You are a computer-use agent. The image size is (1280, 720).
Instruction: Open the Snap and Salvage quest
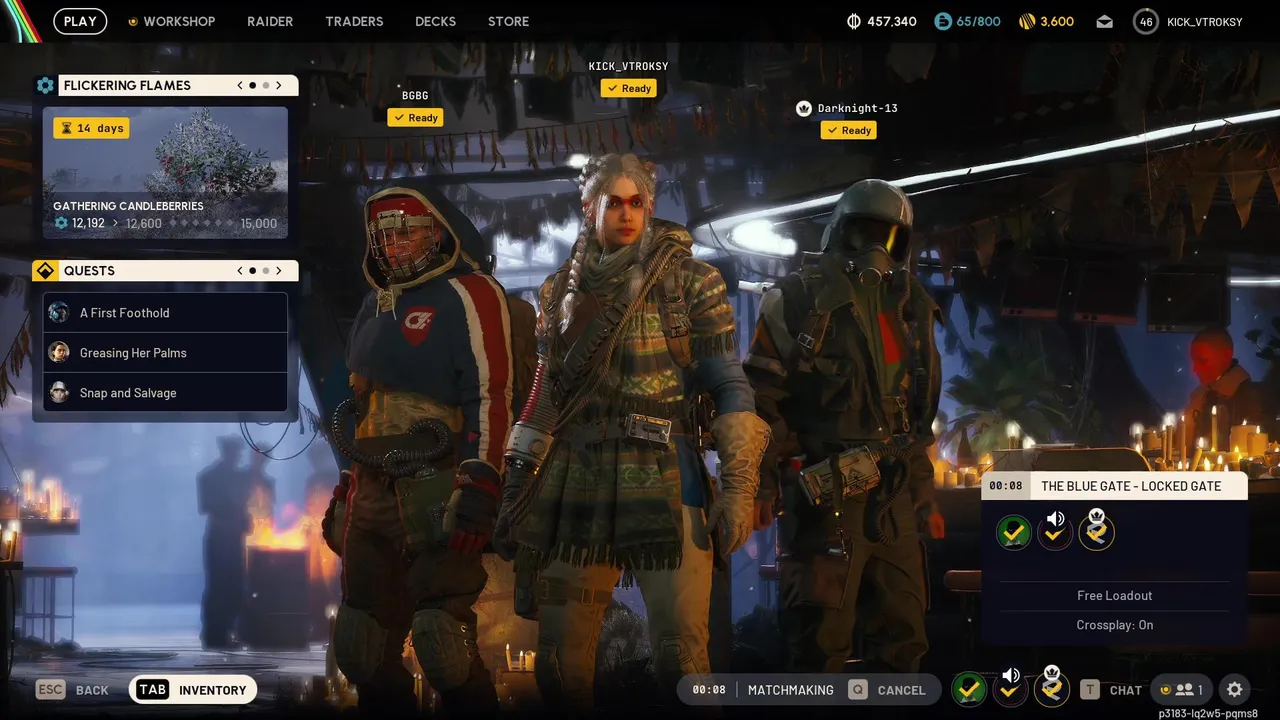click(x=165, y=393)
